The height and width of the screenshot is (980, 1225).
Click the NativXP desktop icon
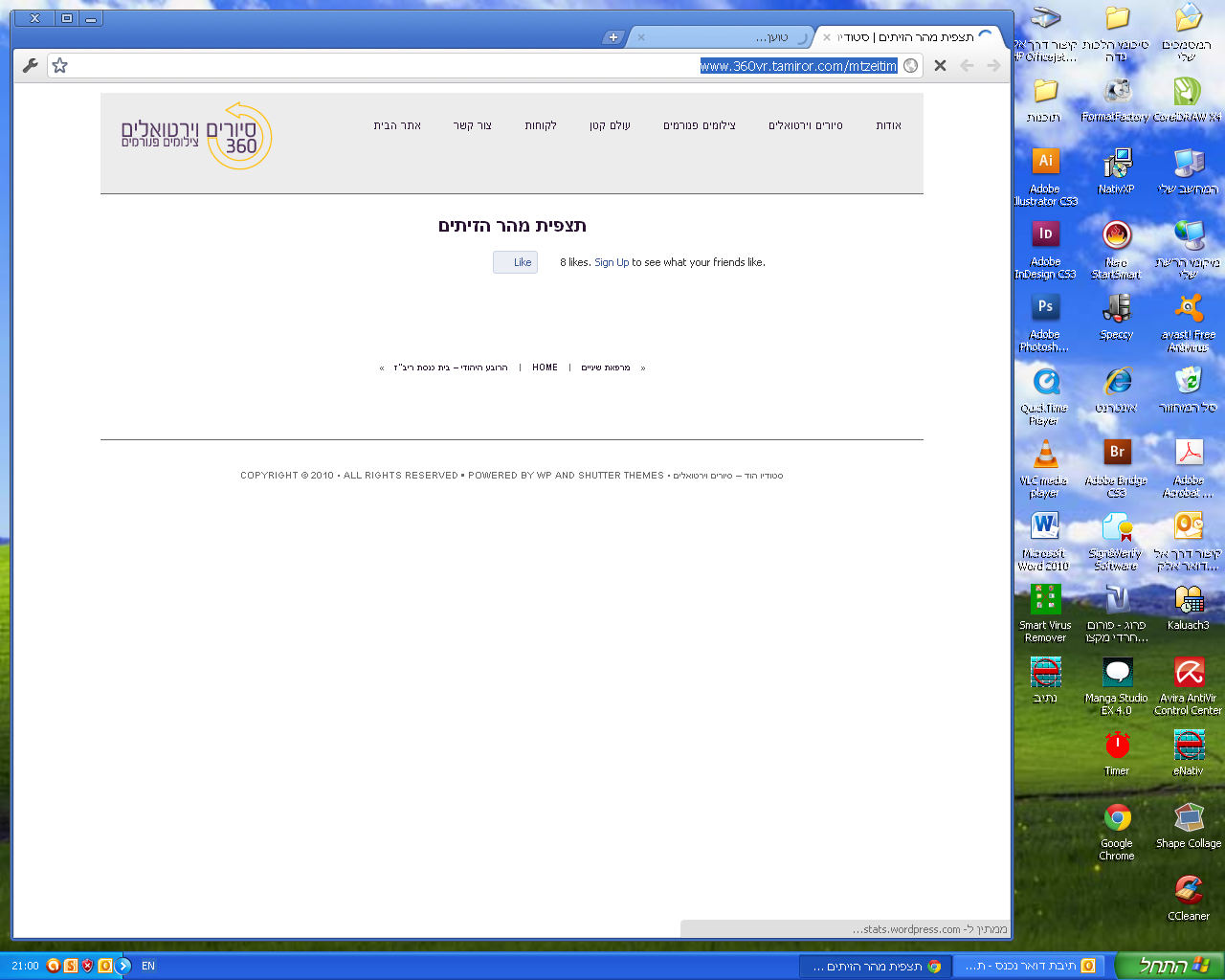1117,171
